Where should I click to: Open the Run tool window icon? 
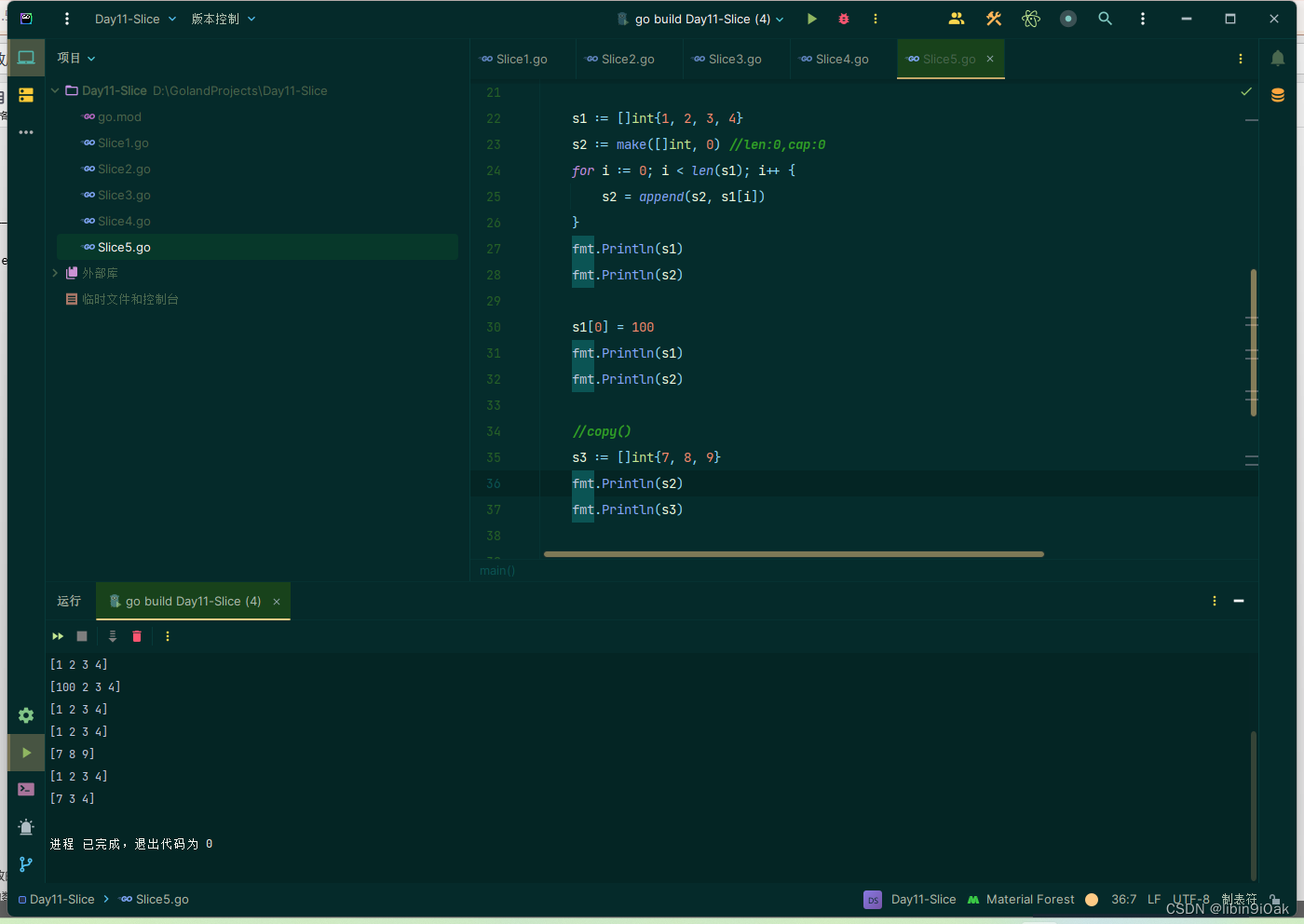click(26, 753)
